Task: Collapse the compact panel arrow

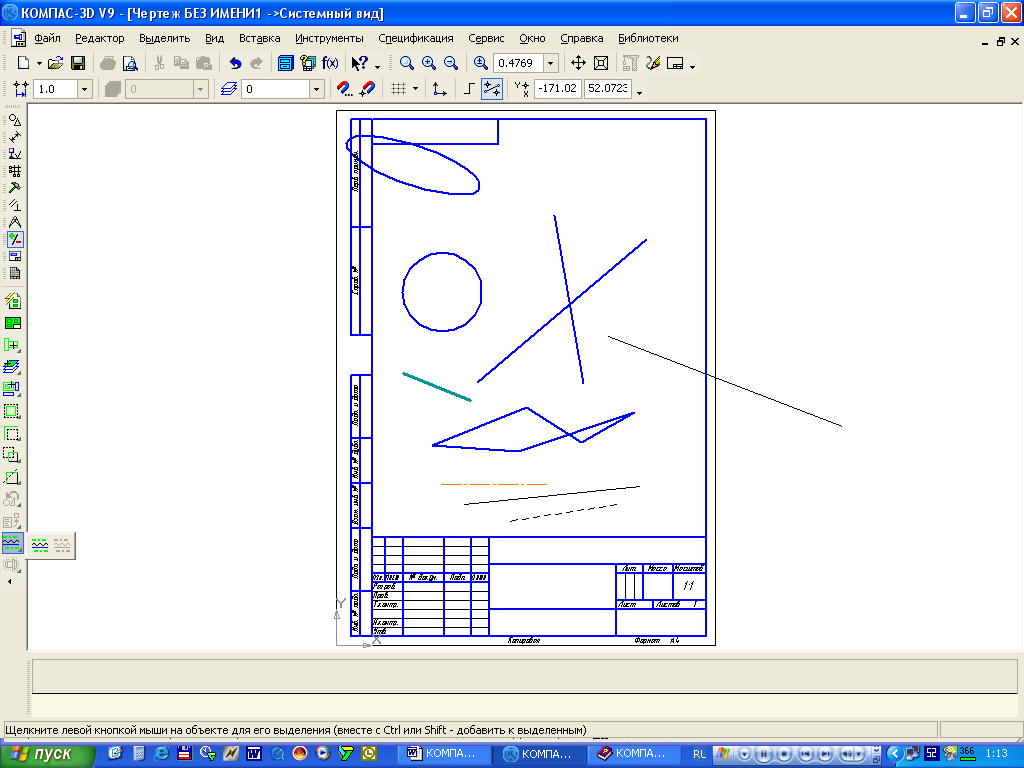Action: point(9,581)
